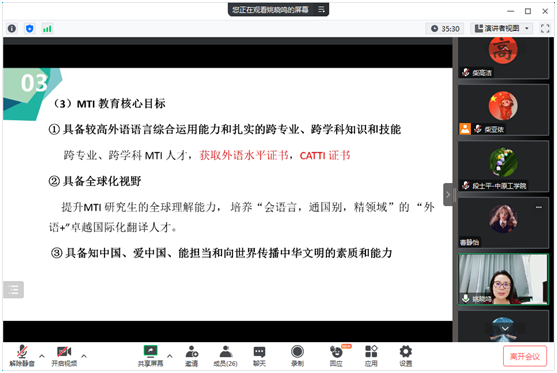Viewport: 557px width, 373px height.
Task: Open speaker view (演讲者视图) dropdown
Action: (x=502, y=28)
